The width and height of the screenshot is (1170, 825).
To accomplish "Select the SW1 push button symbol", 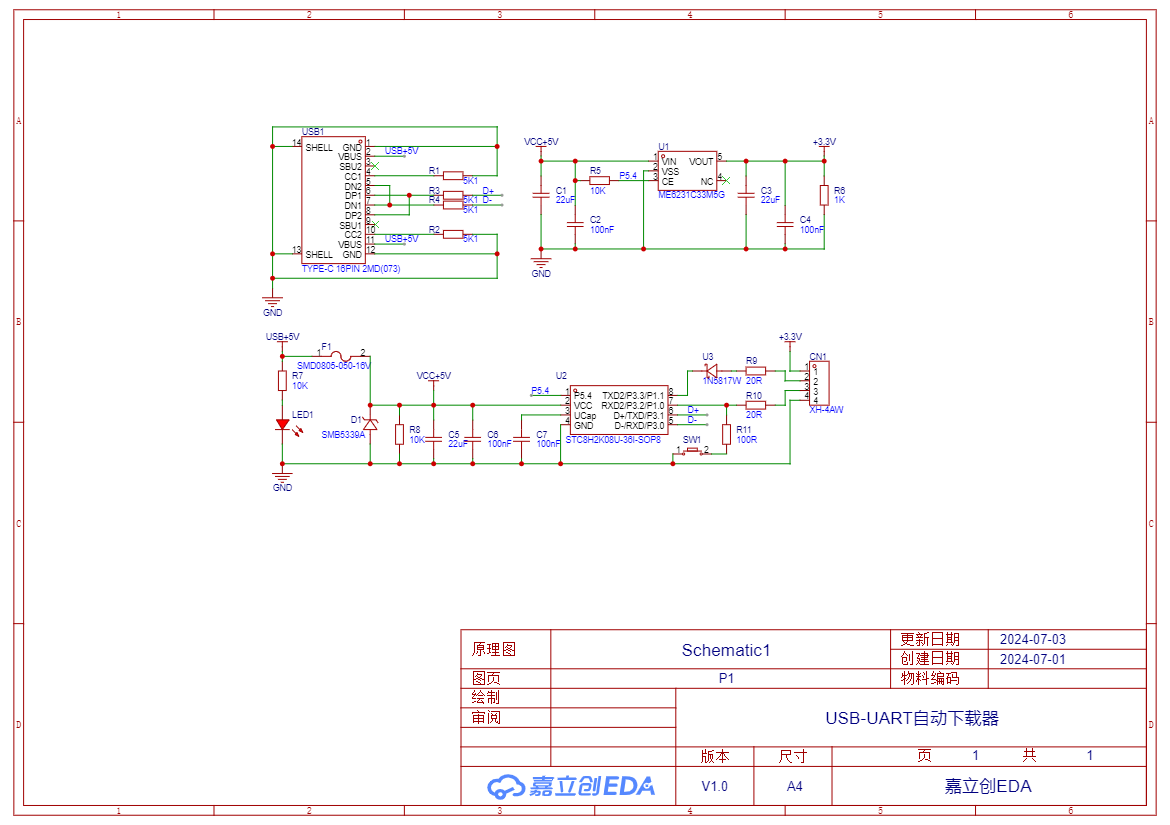I will click(x=692, y=451).
